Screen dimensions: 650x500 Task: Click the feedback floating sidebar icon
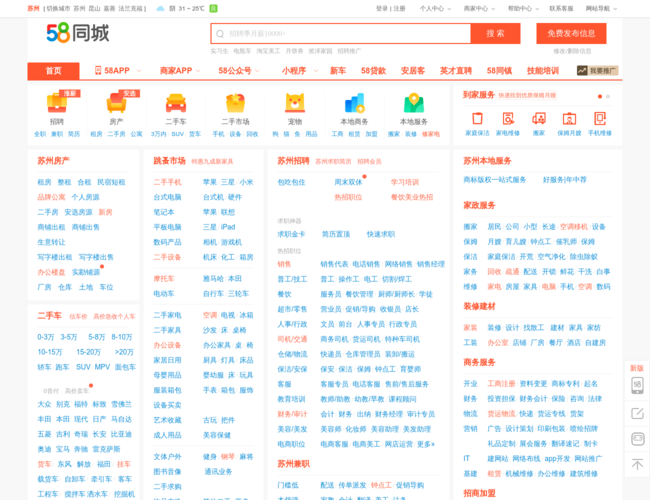637,438
